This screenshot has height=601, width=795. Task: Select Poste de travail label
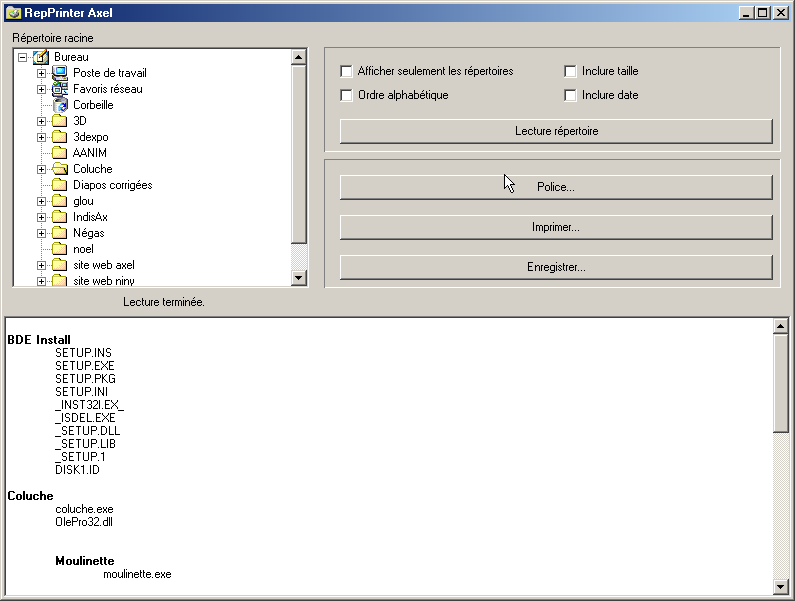point(110,73)
